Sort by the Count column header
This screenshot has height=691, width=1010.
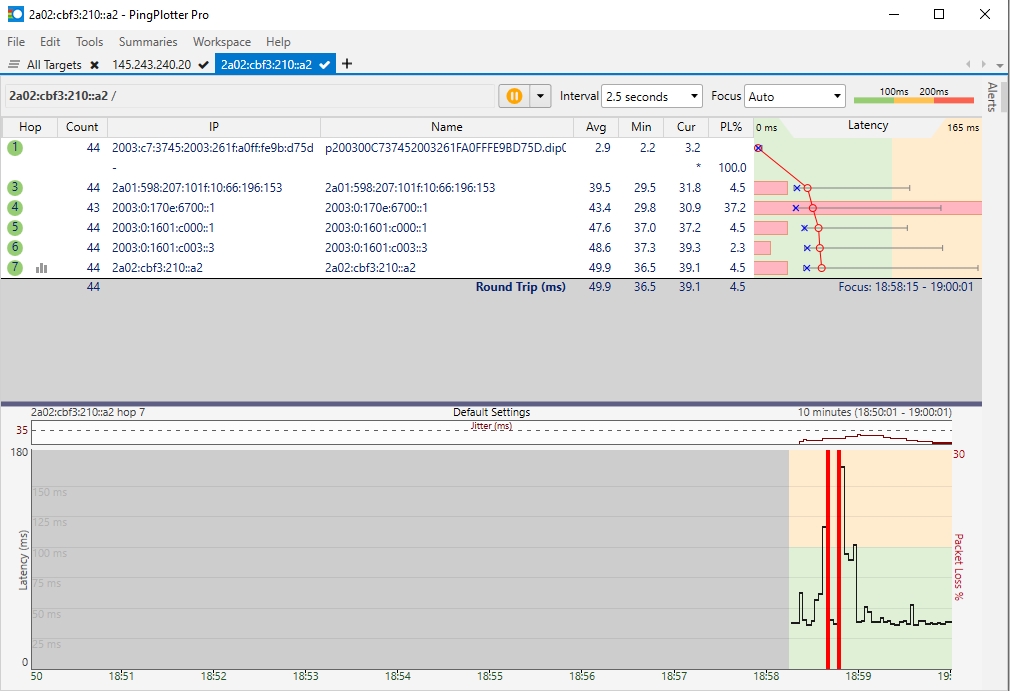(x=82, y=127)
